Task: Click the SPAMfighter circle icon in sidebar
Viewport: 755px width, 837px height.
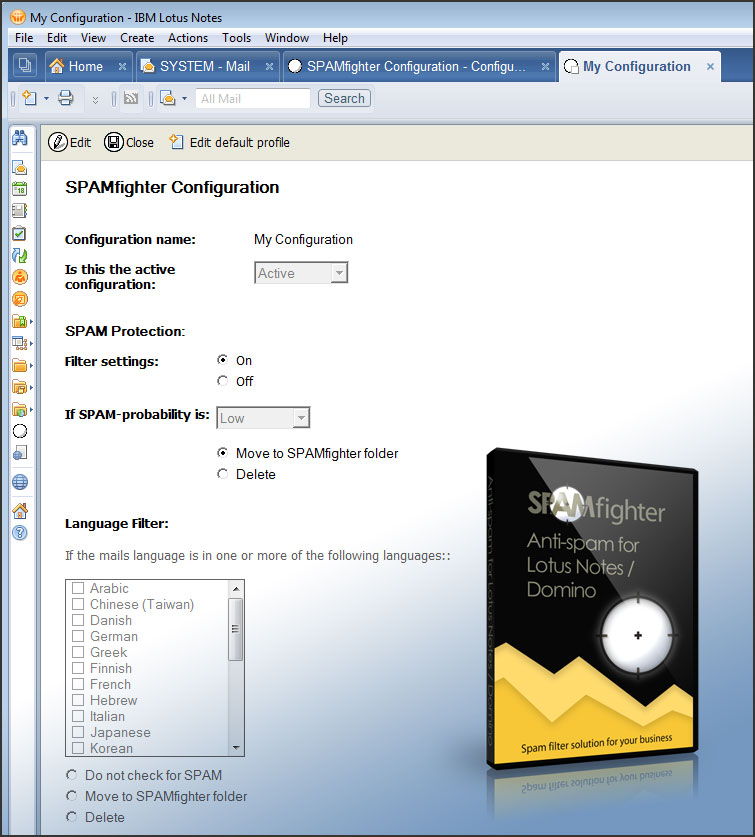Action: [x=20, y=431]
